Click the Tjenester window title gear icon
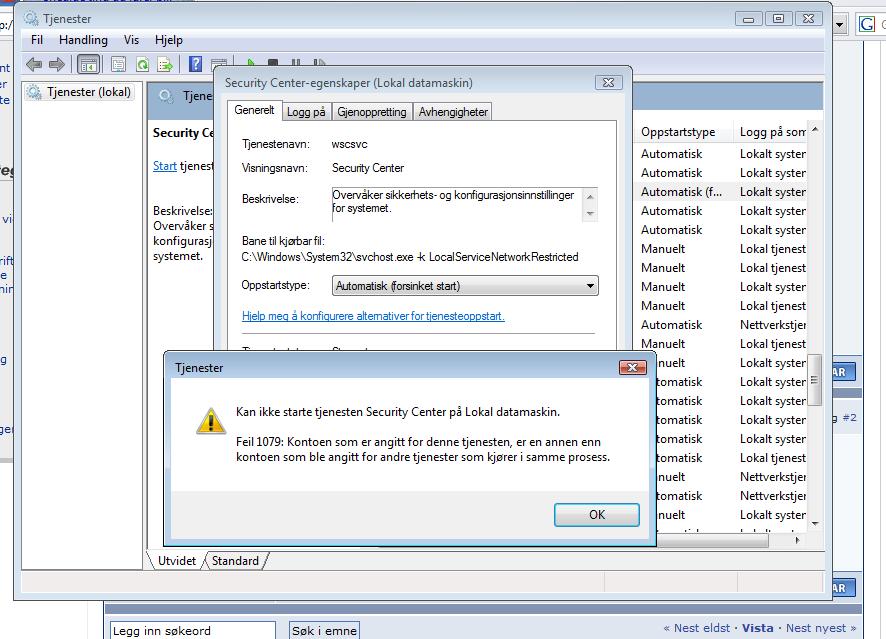Image resolution: width=886 pixels, height=639 pixels. (31, 19)
